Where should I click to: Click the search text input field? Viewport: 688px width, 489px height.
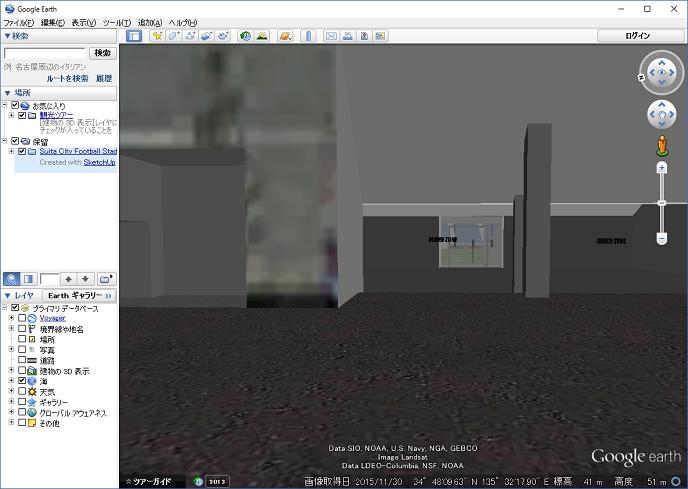(x=45, y=52)
